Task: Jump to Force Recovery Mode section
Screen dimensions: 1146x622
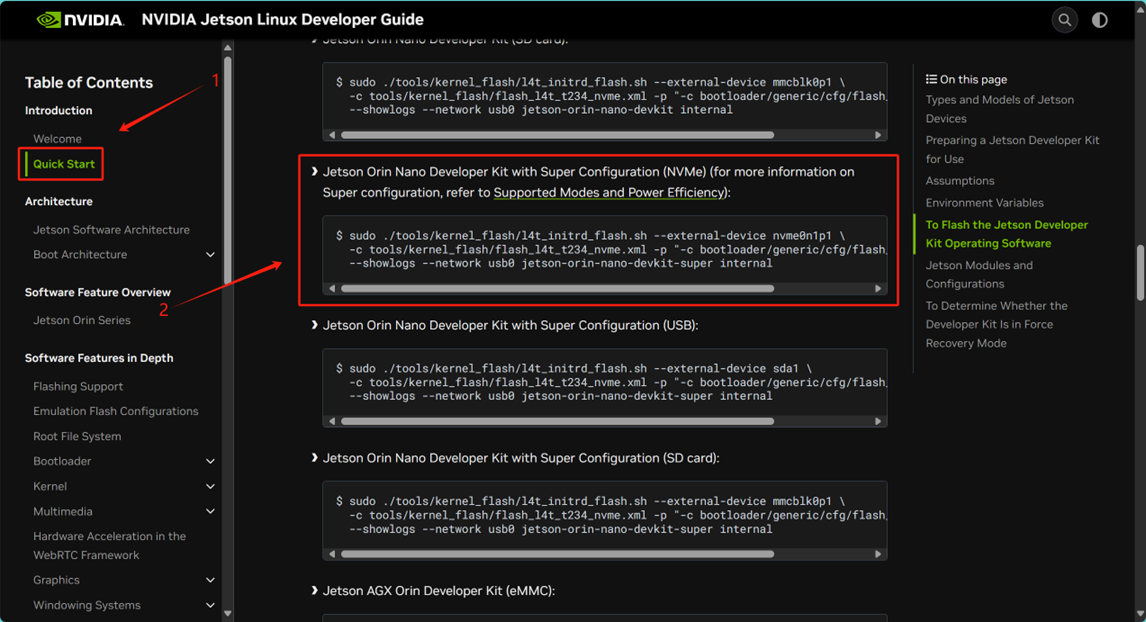Action: (x=996, y=325)
